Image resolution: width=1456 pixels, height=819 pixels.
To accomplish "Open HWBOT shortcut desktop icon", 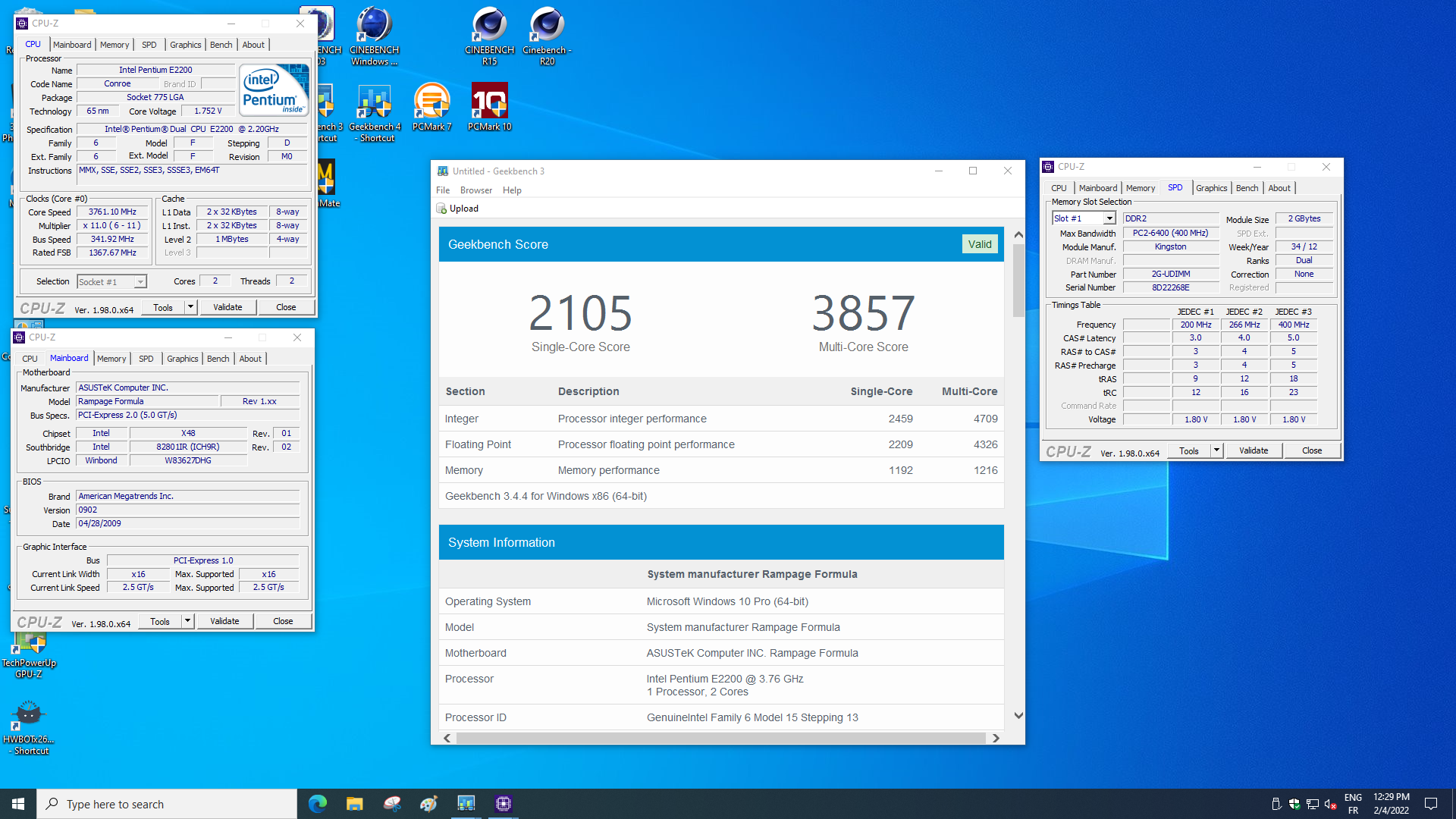I will pos(29,728).
